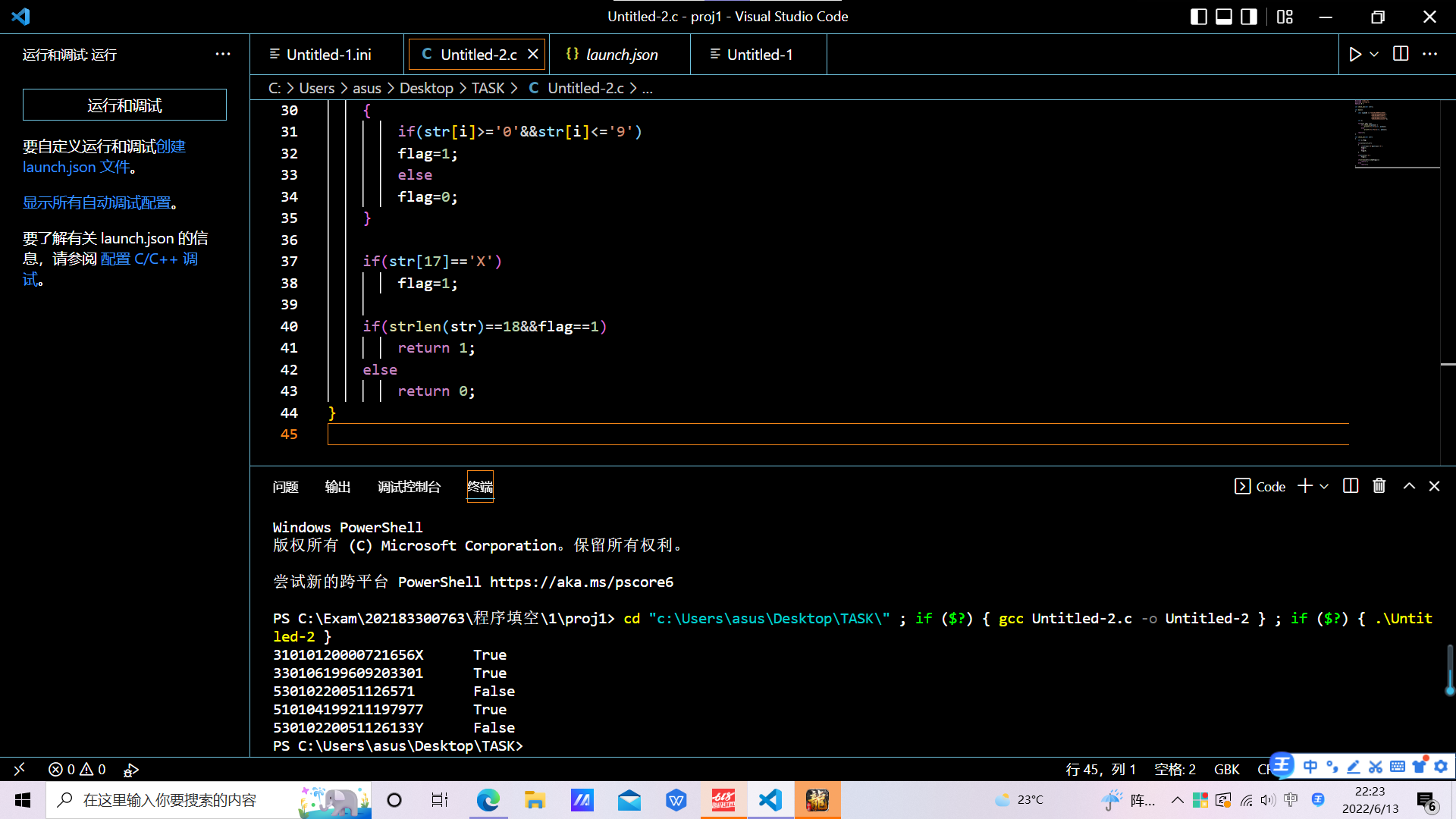Open the create launch.json file link
Screen dimensions: 1456x819
pos(105,157)
